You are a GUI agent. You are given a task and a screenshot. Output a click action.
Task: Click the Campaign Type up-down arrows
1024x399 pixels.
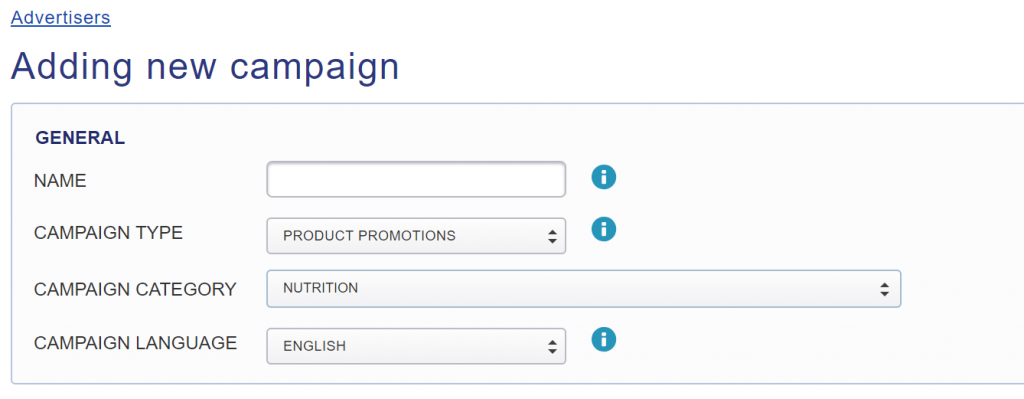[552, 236]
